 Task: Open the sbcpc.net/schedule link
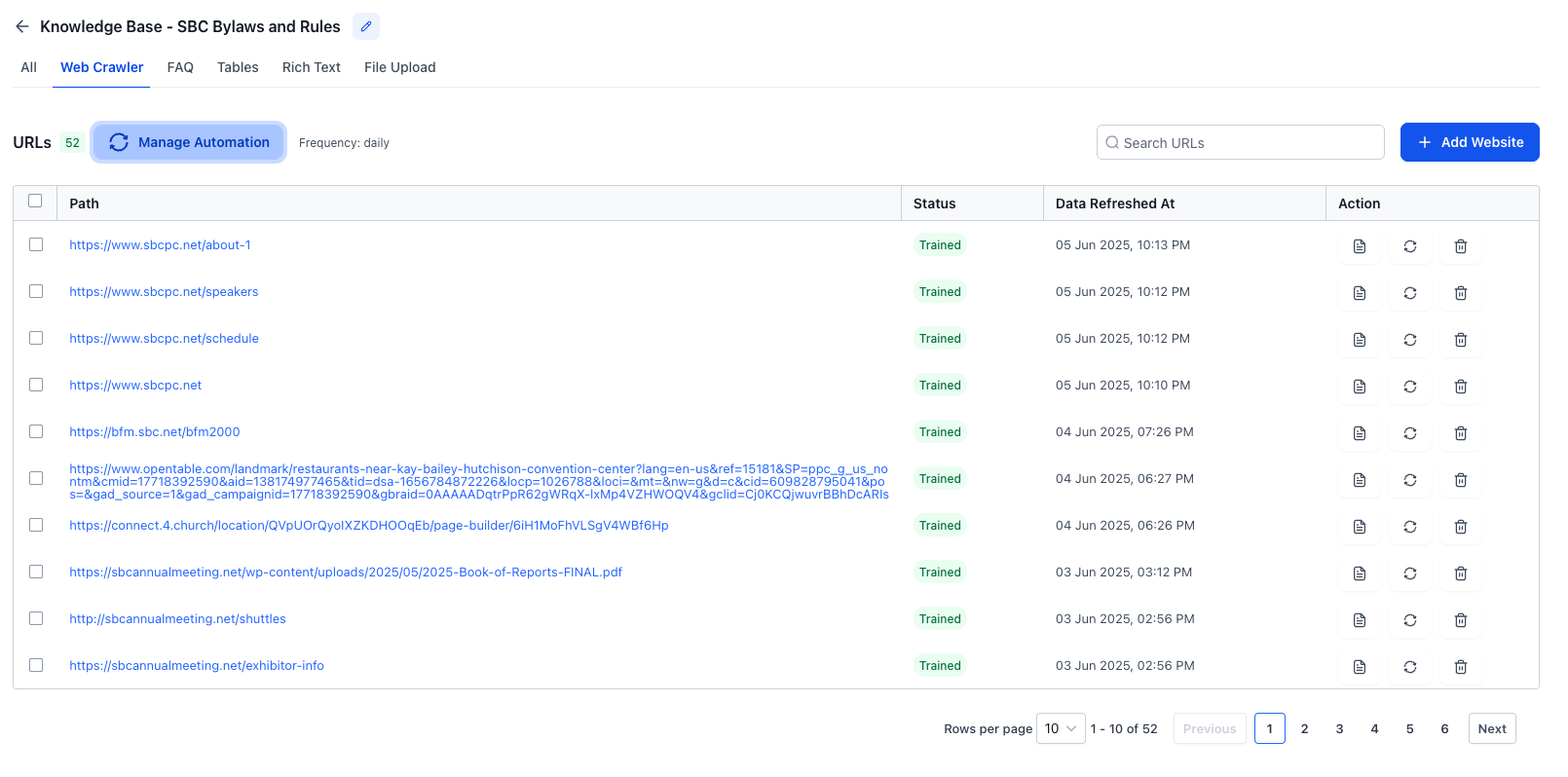pyautogui.click(x=165, y=338)
